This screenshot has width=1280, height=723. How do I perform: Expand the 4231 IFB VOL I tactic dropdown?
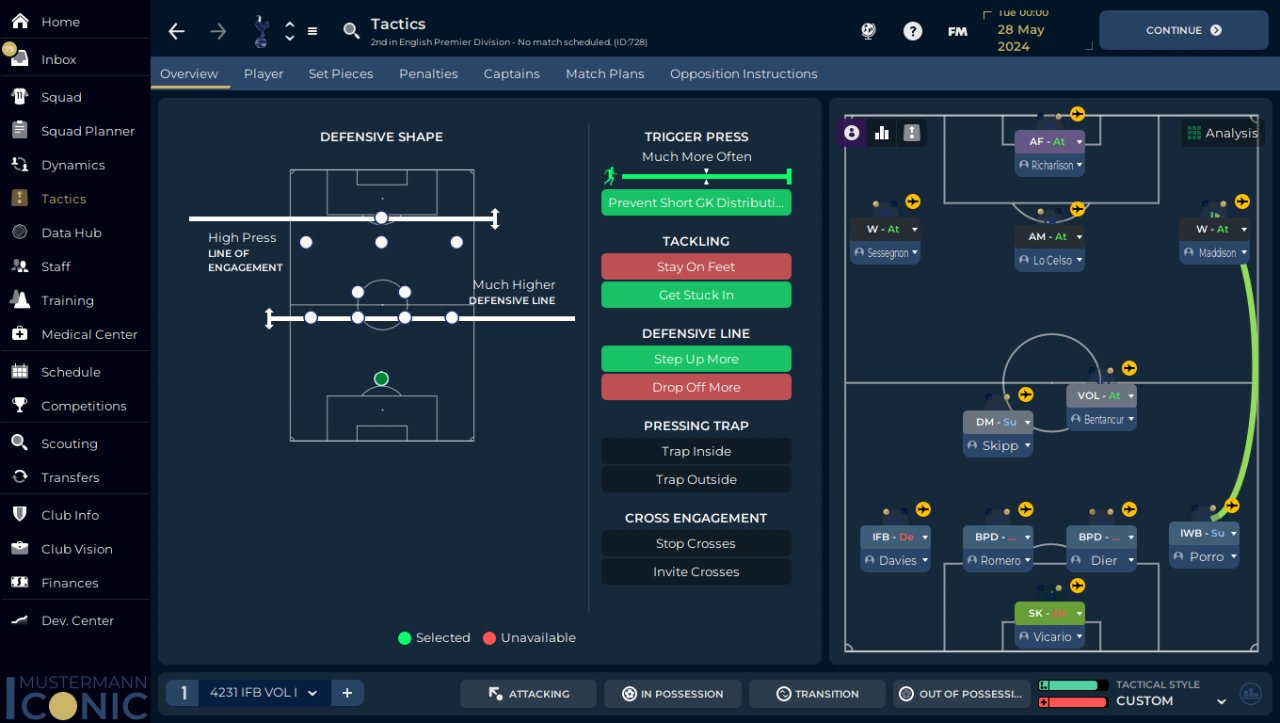point(262,693)
